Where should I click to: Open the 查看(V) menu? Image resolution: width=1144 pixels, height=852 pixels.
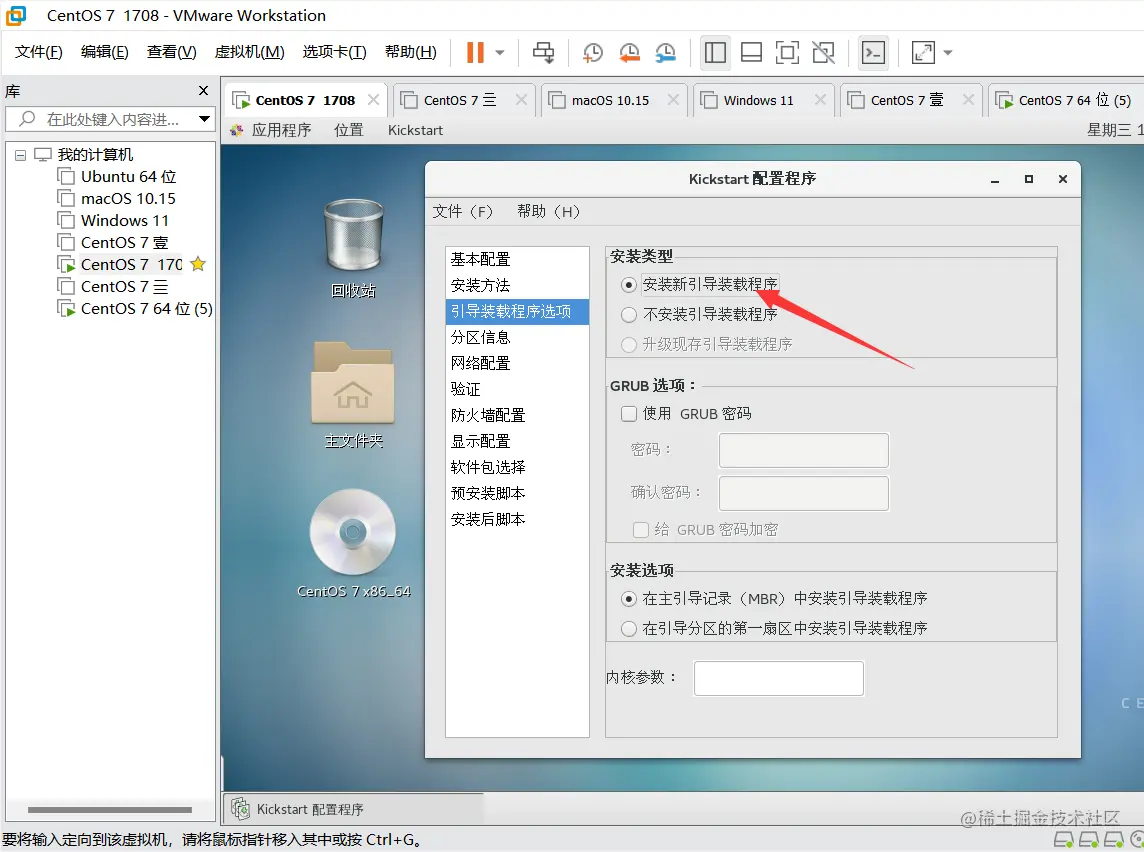click(x=171, y=52)
